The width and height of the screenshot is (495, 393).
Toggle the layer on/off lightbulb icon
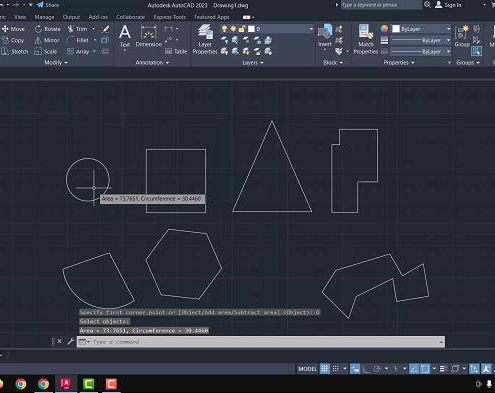point(224,29)
